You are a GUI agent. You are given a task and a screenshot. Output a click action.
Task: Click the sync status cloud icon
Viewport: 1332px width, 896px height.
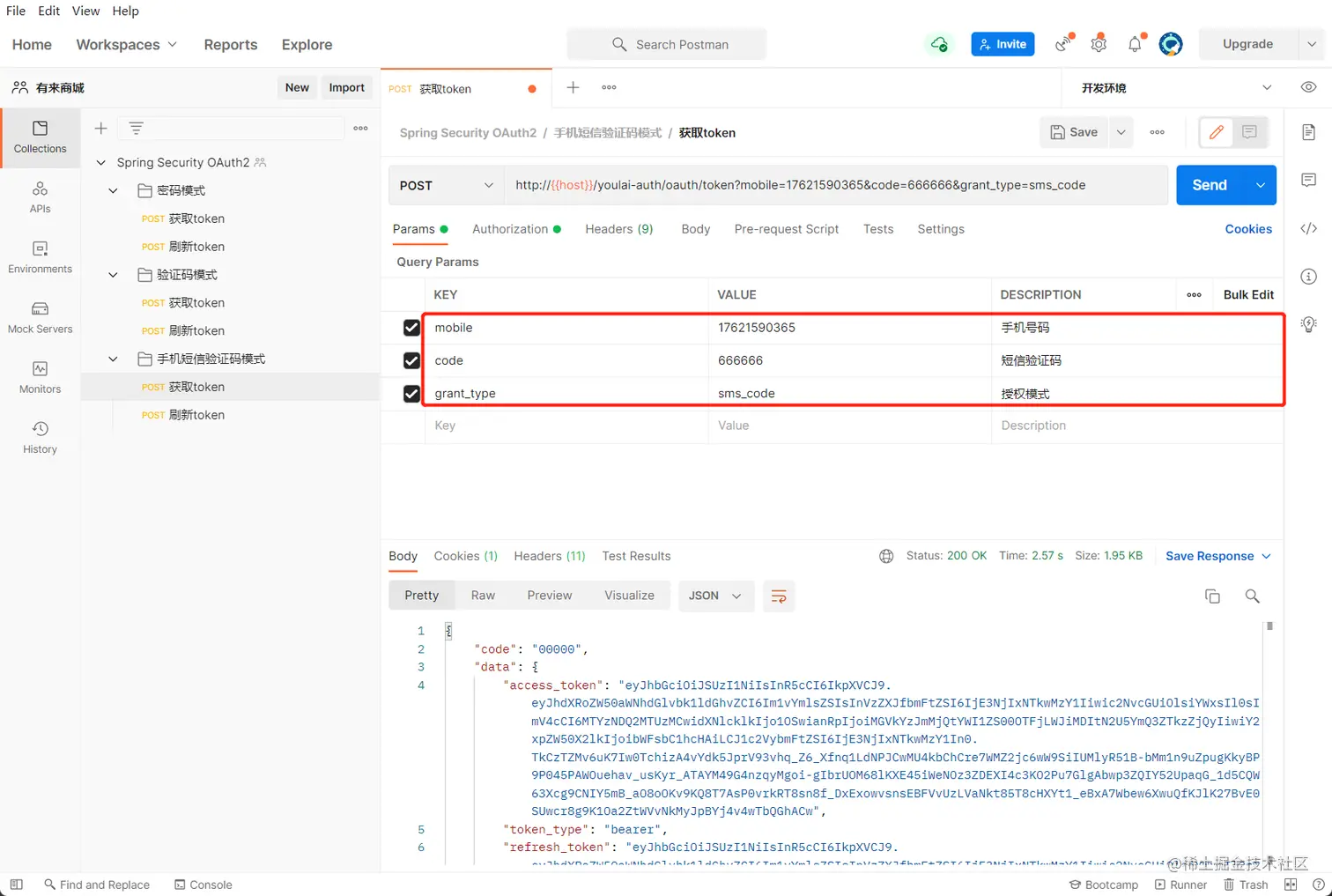[939, 44]
